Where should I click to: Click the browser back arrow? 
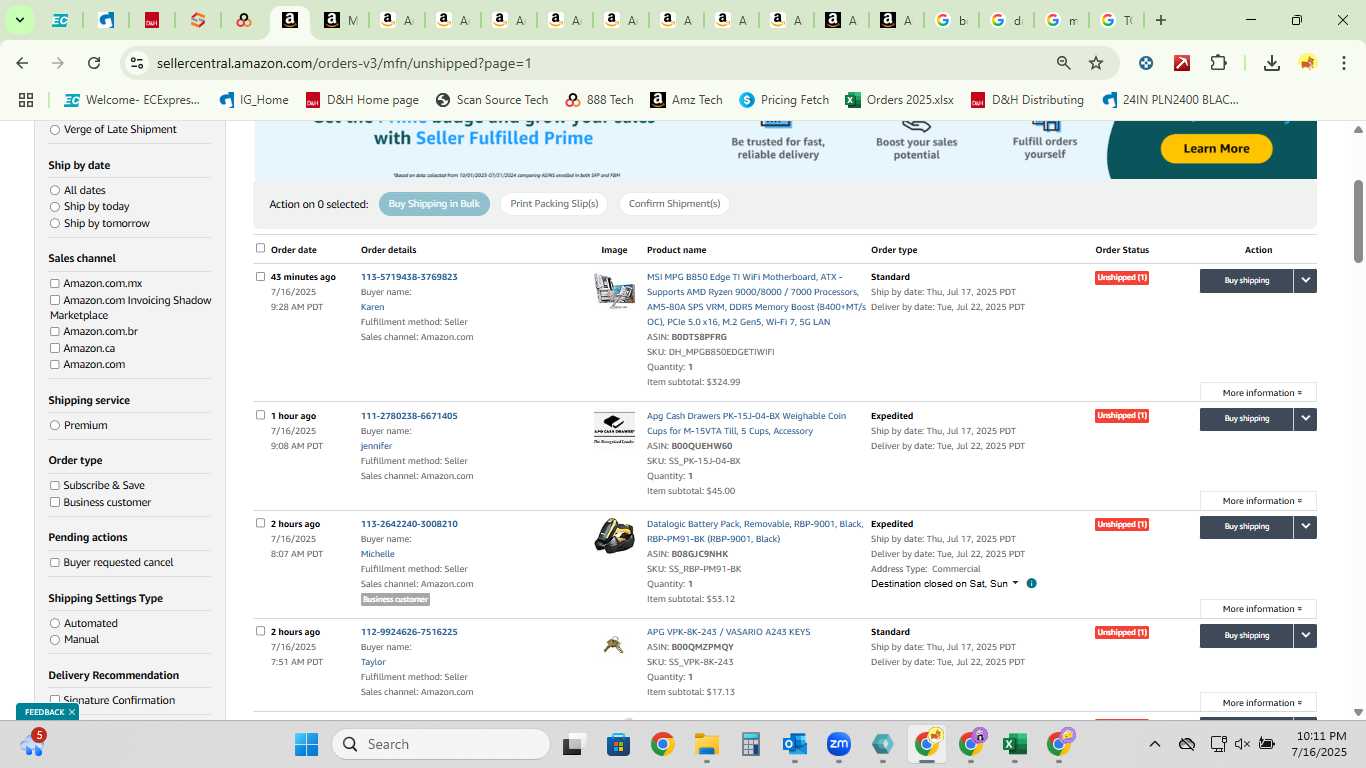22,63
